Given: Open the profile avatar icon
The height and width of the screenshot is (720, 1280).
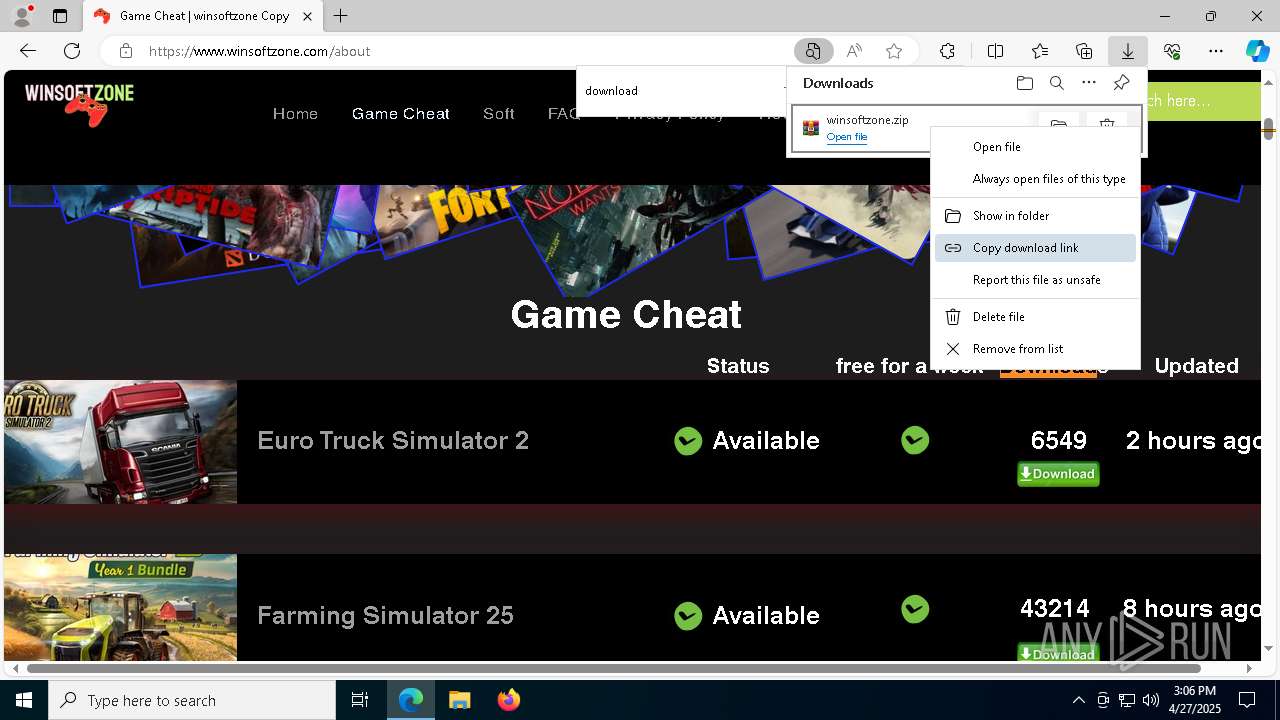Looking at the screenshot, I should click(22, 16).
